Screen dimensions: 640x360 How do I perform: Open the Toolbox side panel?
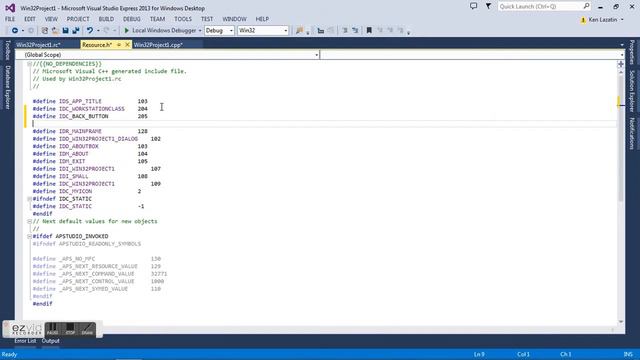click(7, 50)
